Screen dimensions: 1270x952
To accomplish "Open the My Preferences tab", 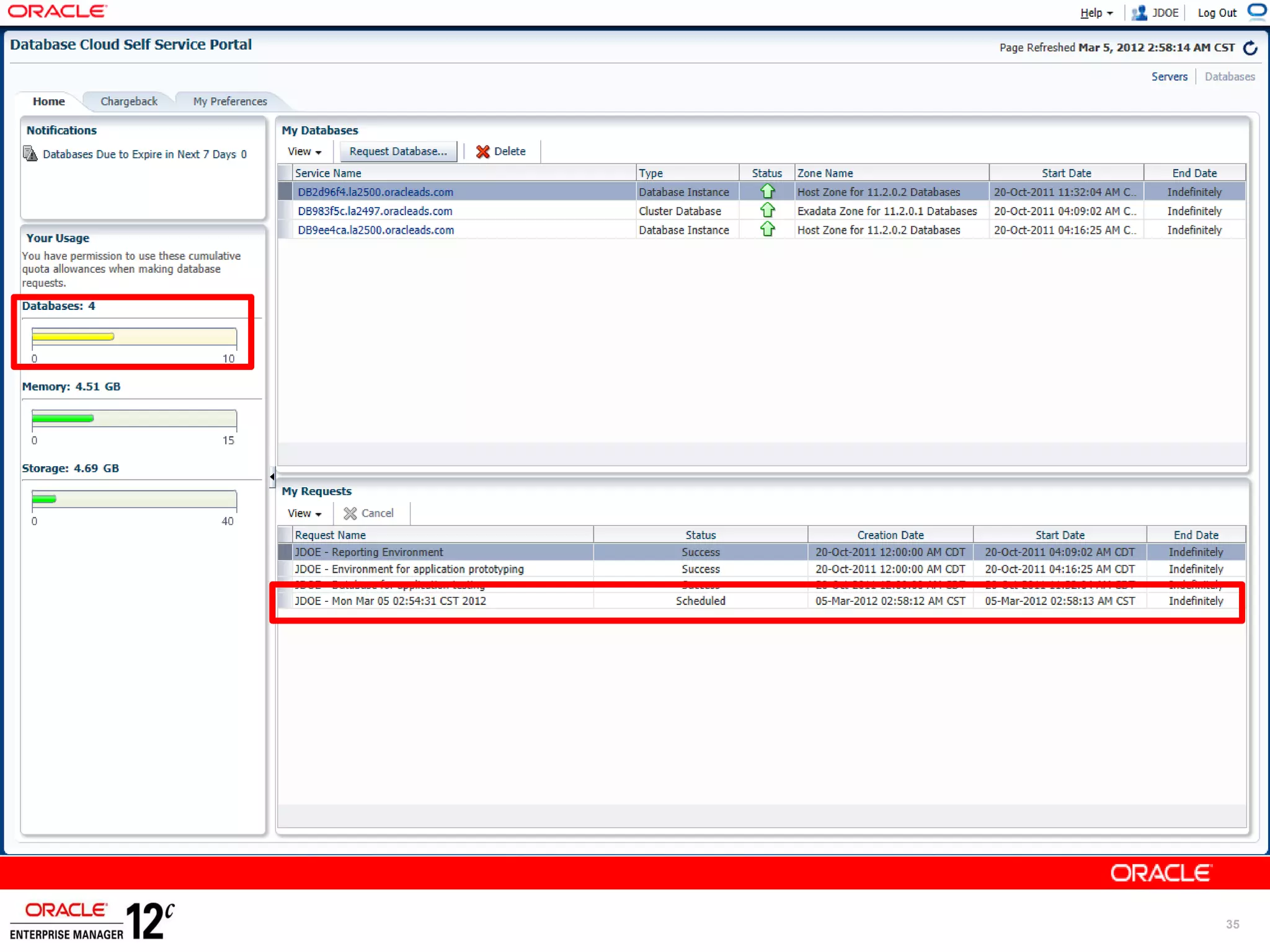I will (230, 102).
